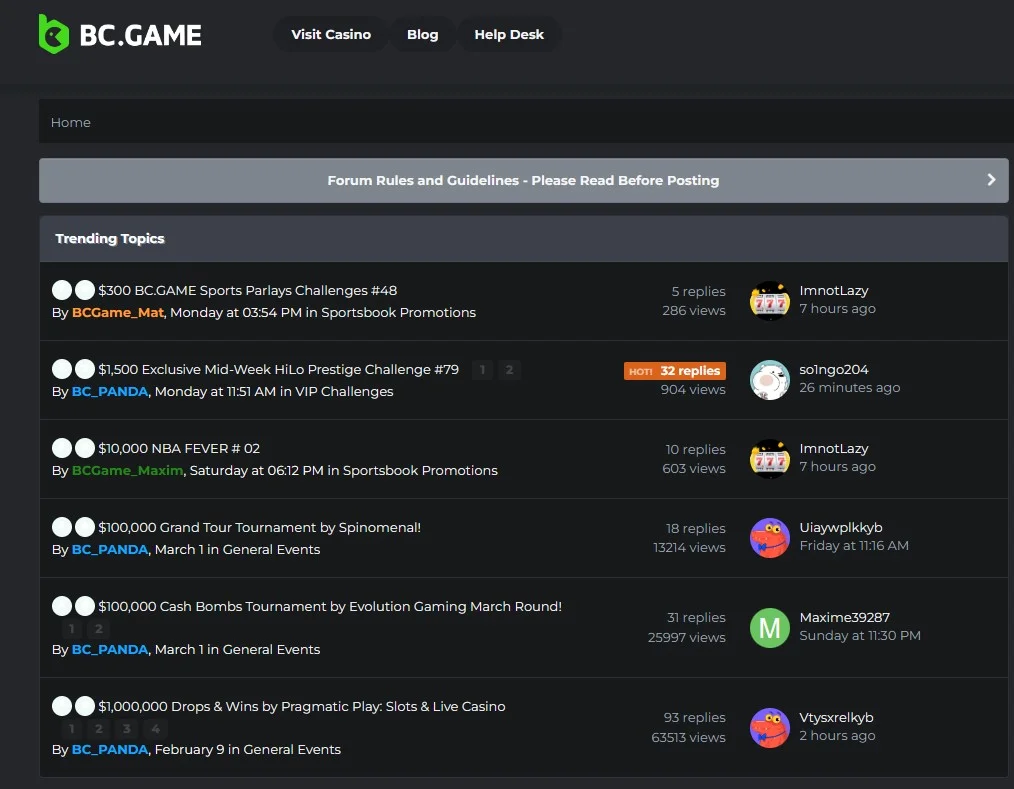Go to page 2 of Drops & Wins topic

(x=98, y=729)
